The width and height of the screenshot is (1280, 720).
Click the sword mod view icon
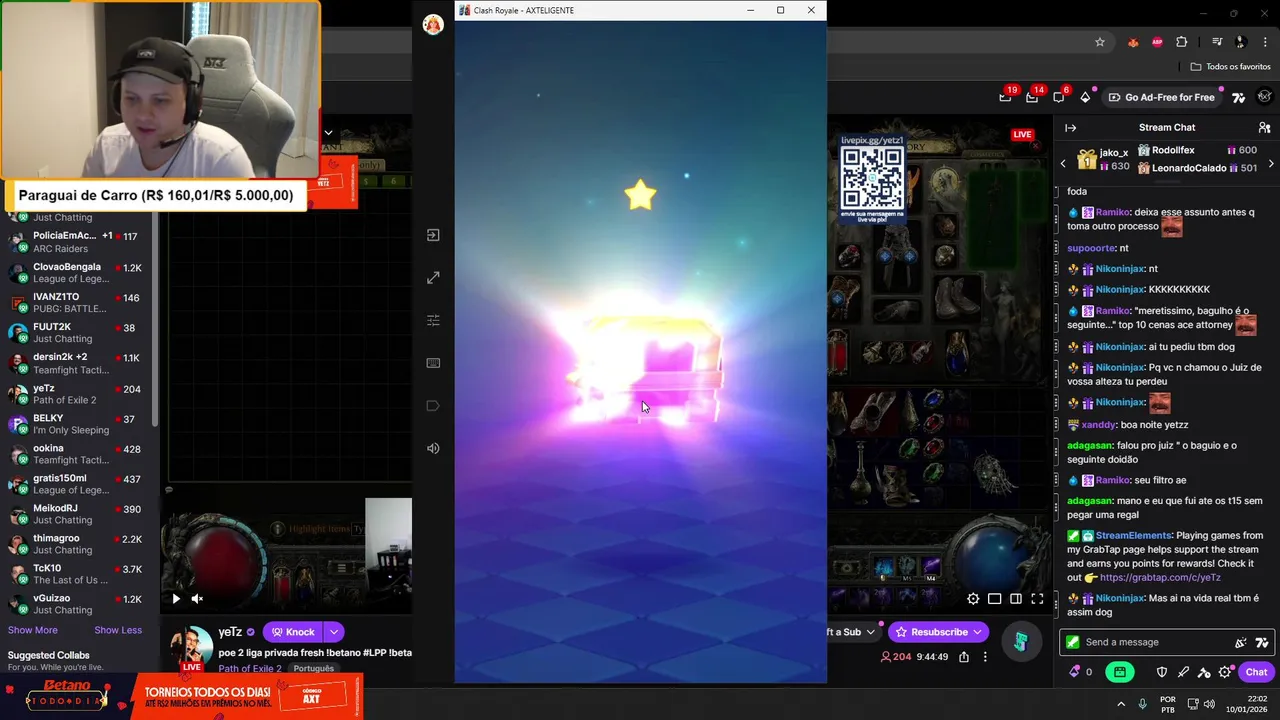1183,672
